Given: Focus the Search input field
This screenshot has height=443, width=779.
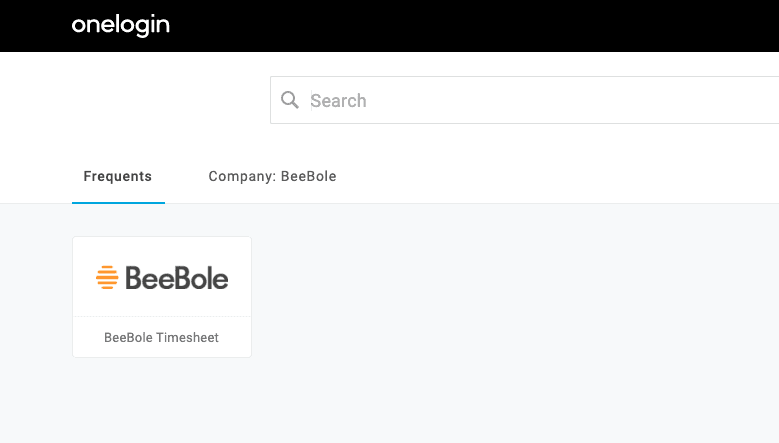Looking at the screenshot, I should click(520, 100).
